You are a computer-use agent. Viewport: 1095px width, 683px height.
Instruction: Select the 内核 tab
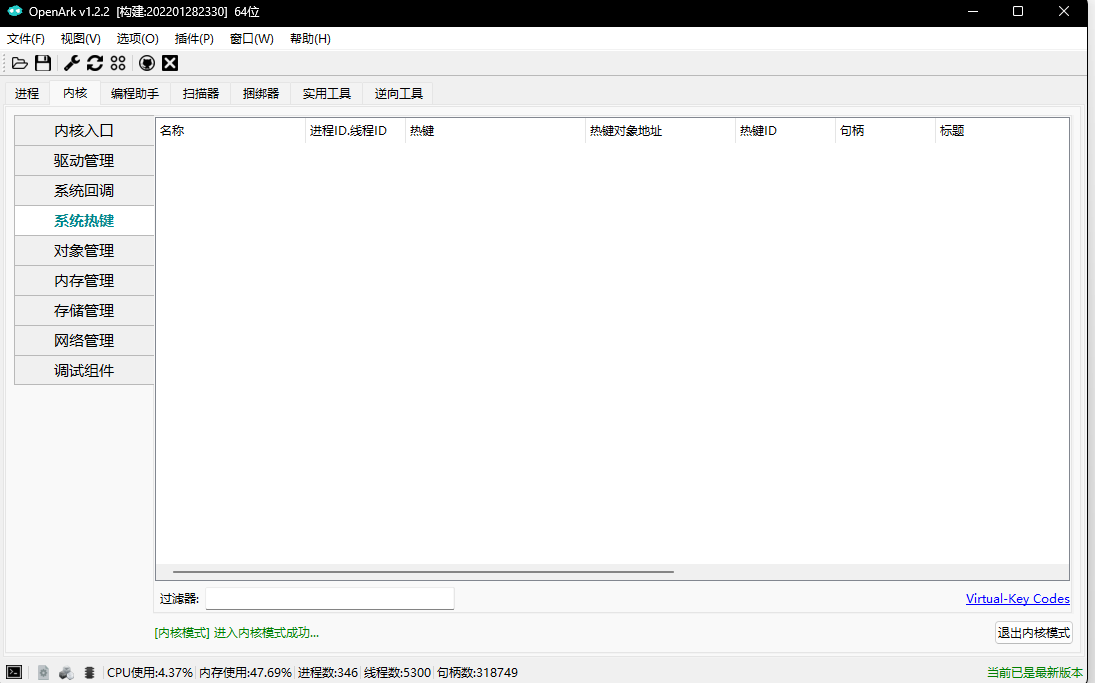75,93
